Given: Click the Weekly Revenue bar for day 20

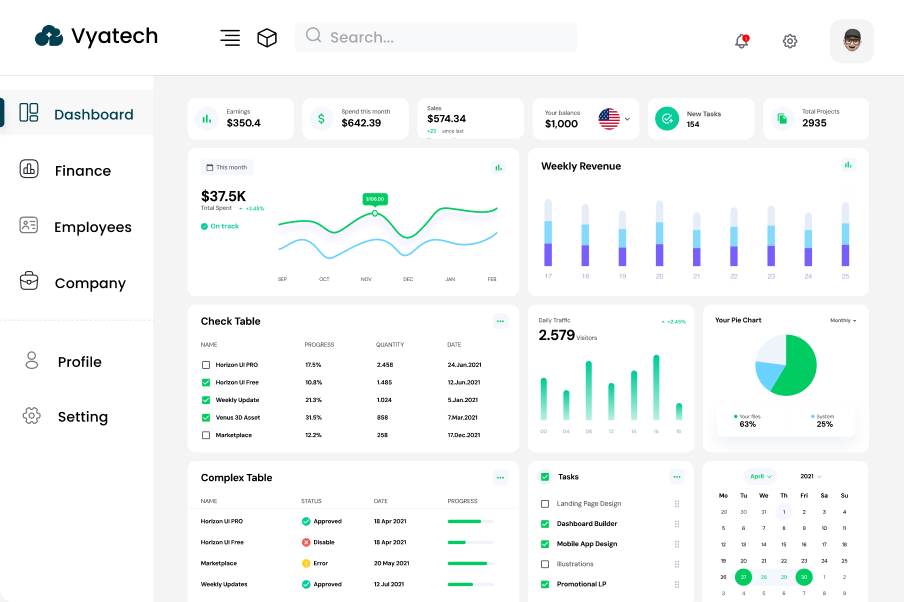Looking at the screenshot, I should (x=660, y=233).
